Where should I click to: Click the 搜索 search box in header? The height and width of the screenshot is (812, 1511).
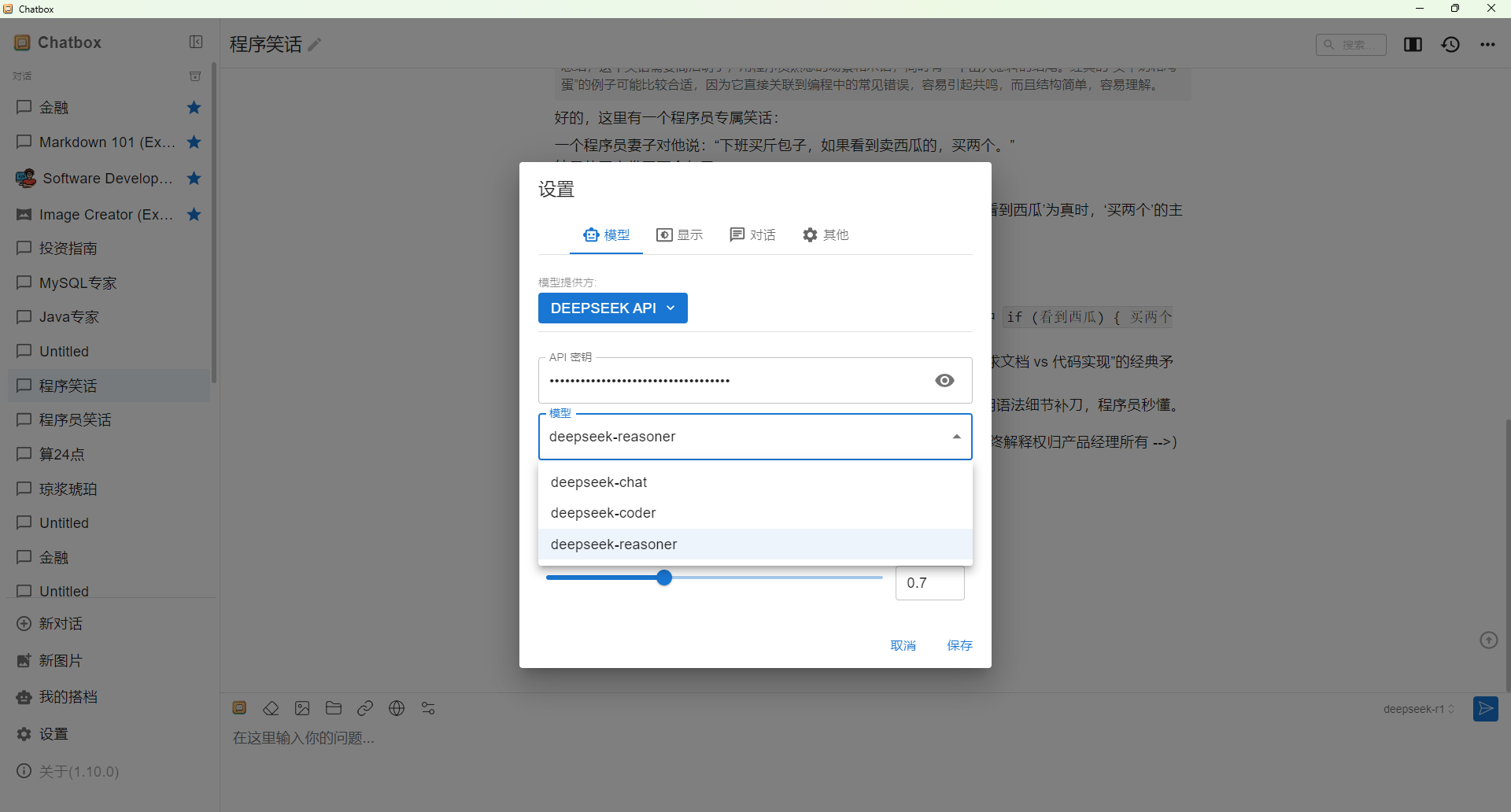(1351, 45)
